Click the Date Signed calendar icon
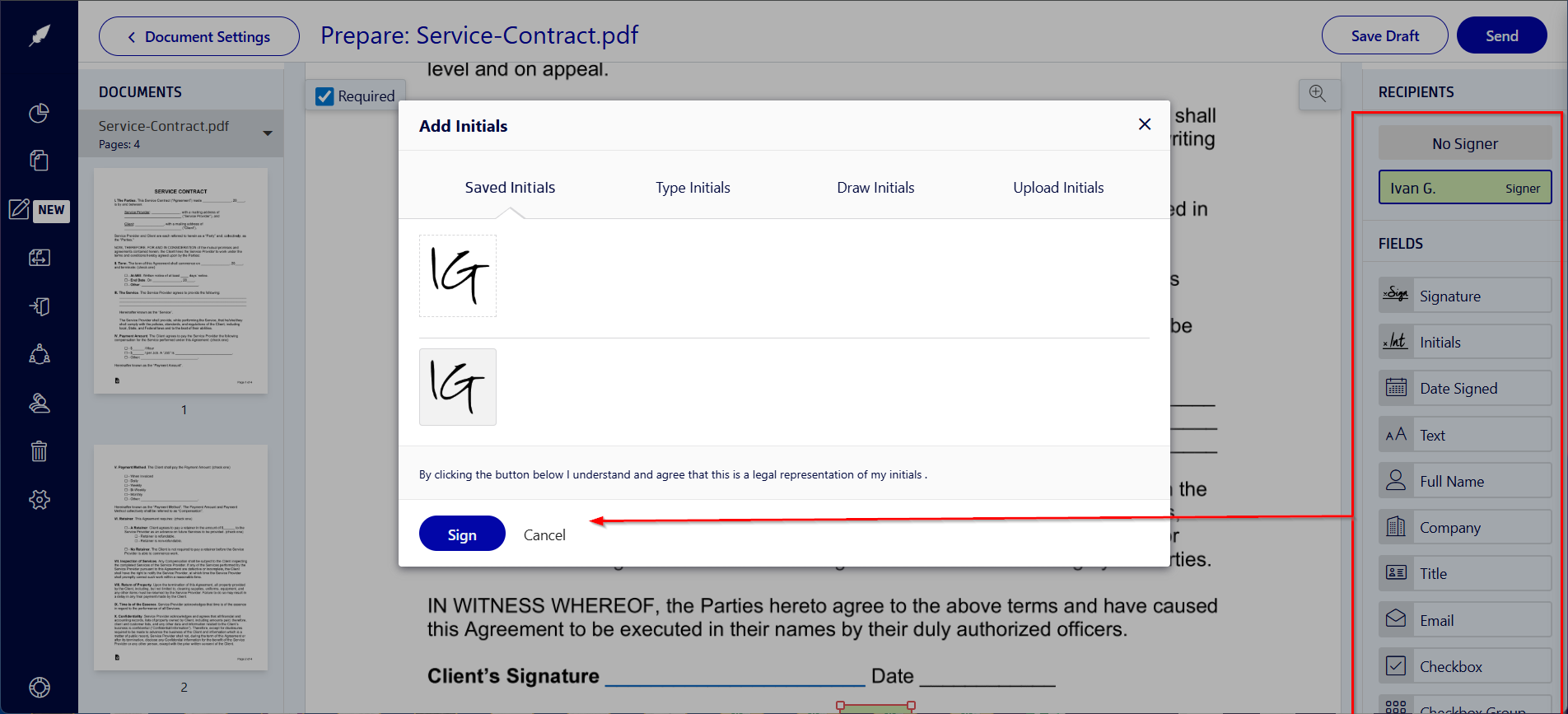Screen dimensions: 1568x714 (1396, 387)
